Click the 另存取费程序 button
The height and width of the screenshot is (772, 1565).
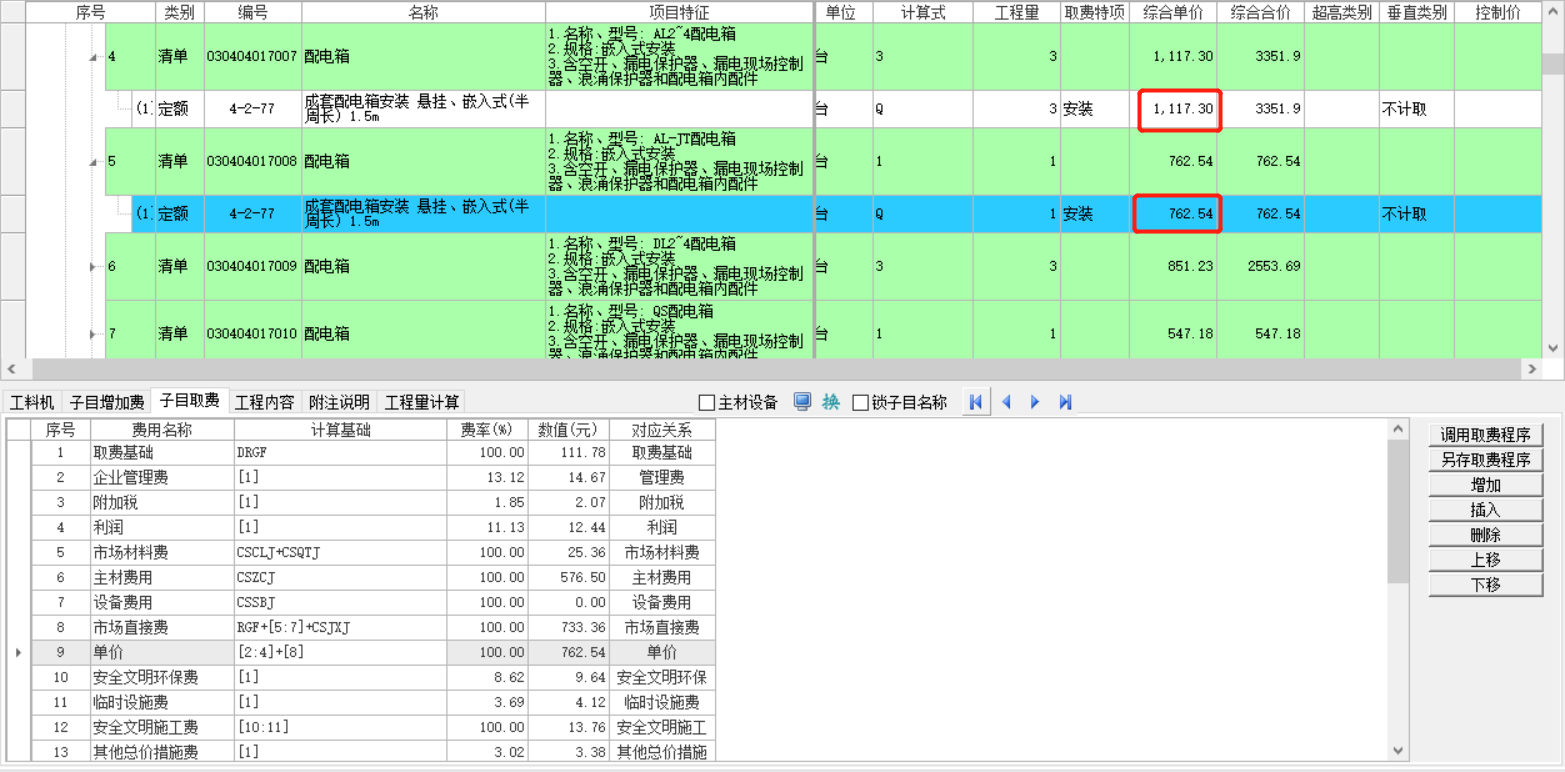click(1485, 460)
